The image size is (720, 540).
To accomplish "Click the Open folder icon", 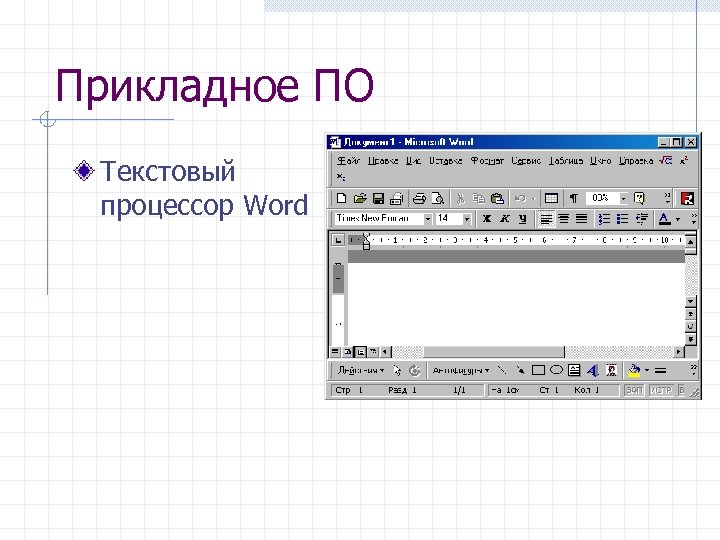I will point(360,198).
